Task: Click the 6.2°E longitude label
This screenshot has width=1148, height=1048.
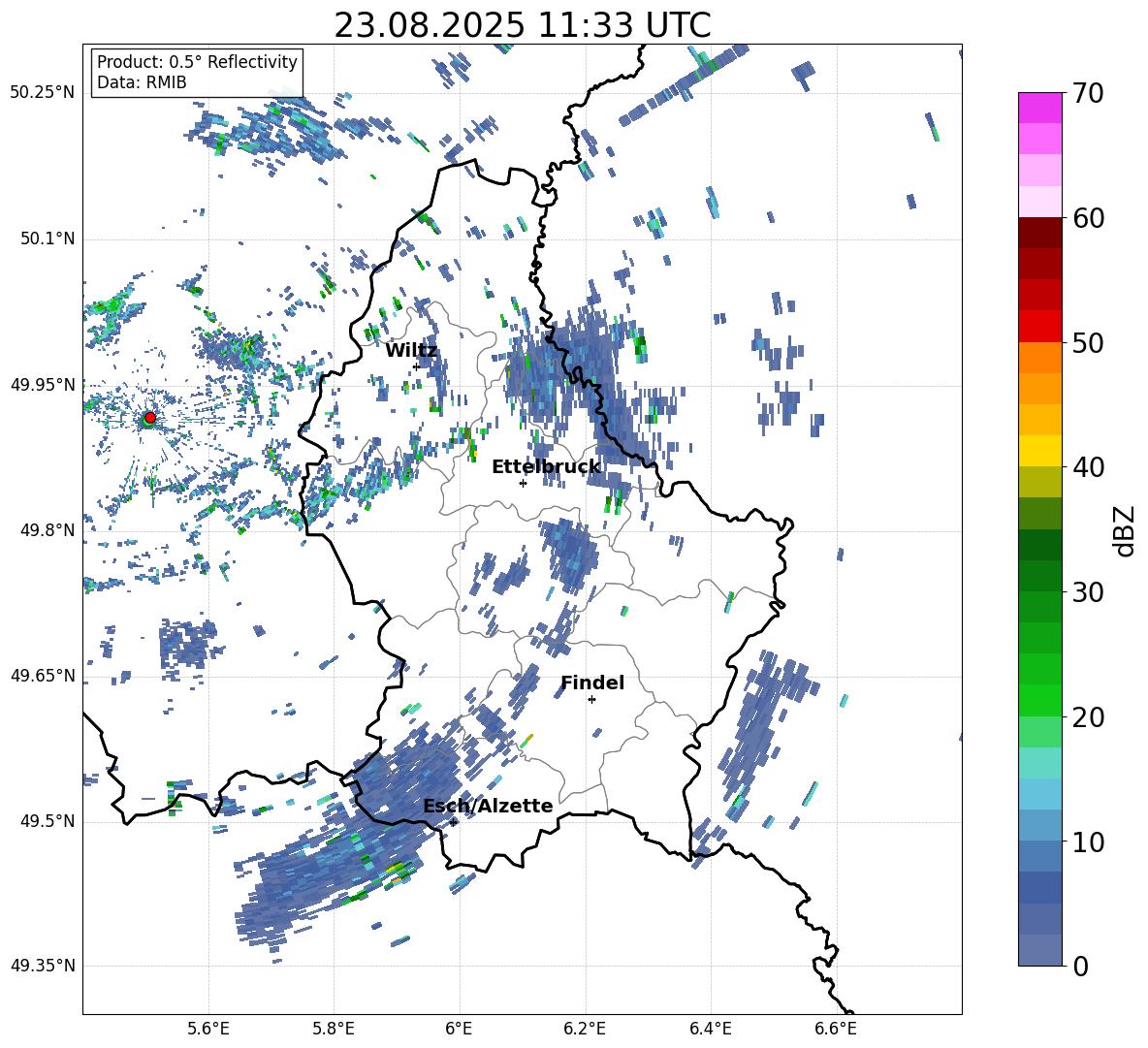Action: point(585,1029)
